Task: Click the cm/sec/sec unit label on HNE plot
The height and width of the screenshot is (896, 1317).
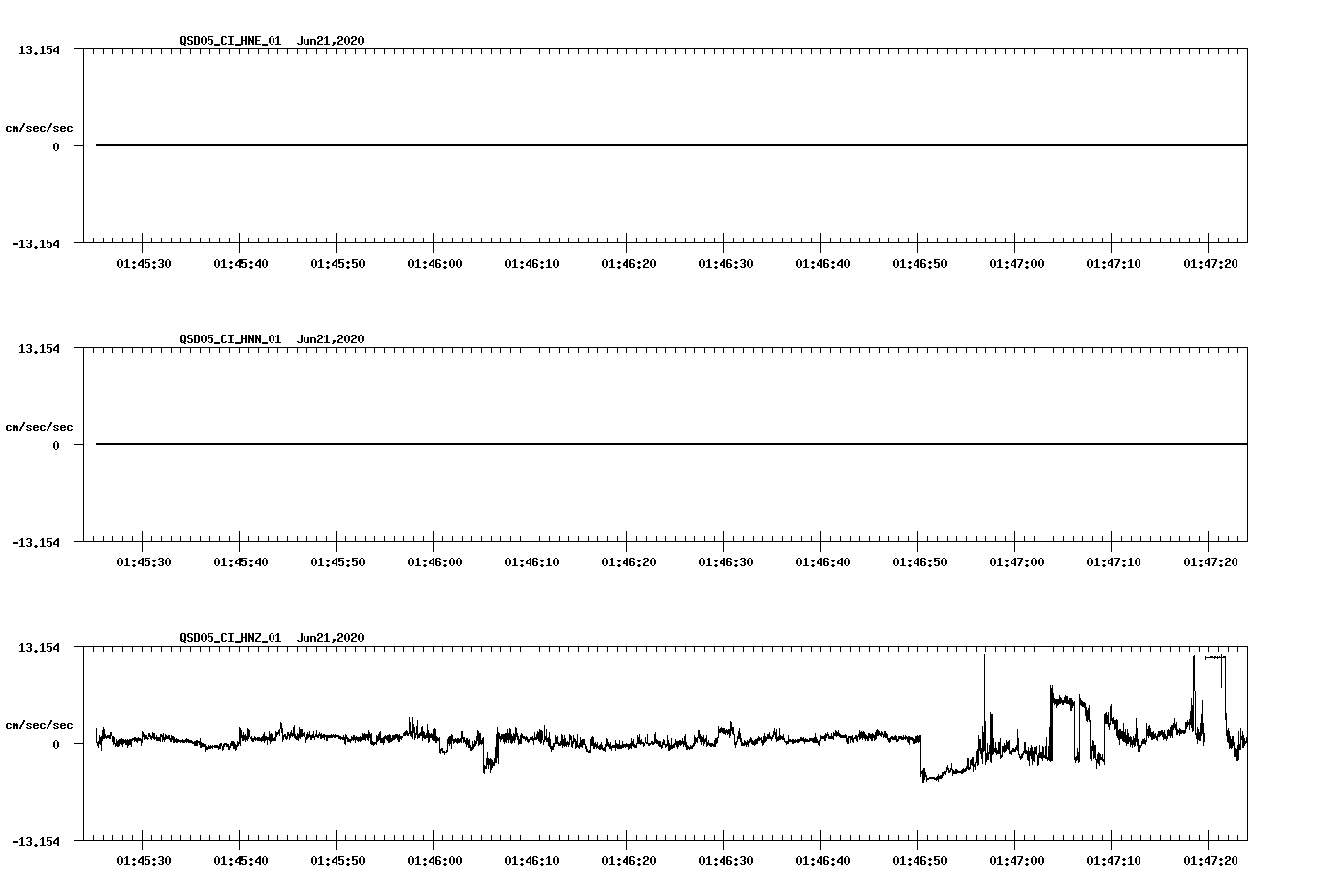Action: (x=39, y=128)
